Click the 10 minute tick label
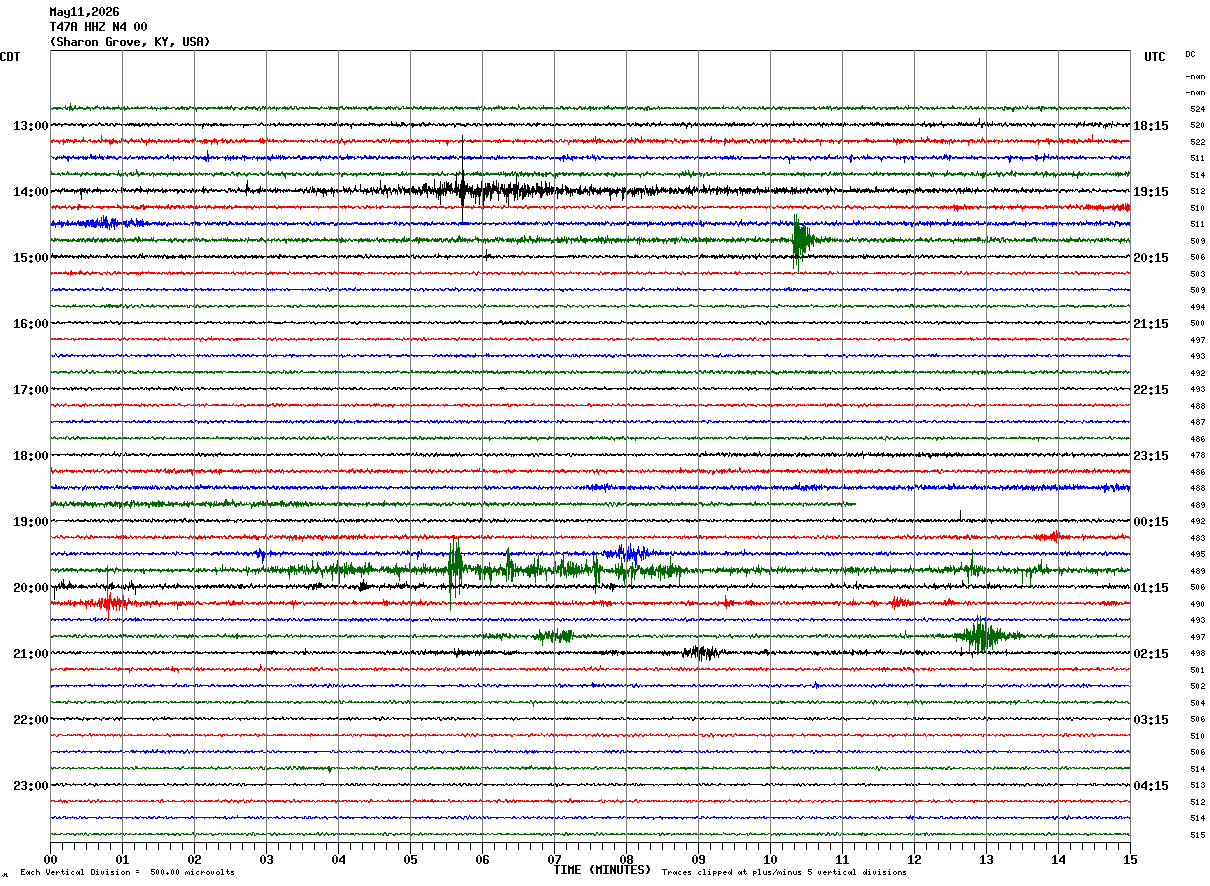 pyautogui.click(x=770, y=860)
